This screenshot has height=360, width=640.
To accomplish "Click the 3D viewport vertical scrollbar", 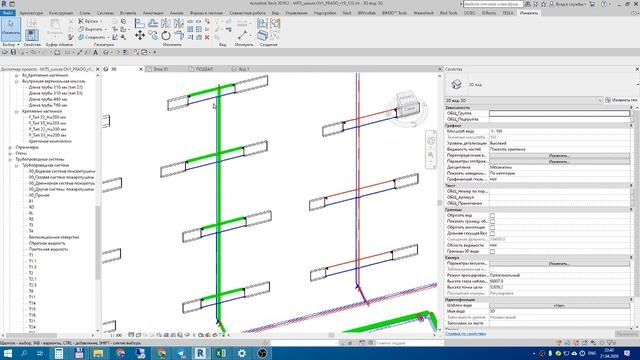I will pos(440,202).
